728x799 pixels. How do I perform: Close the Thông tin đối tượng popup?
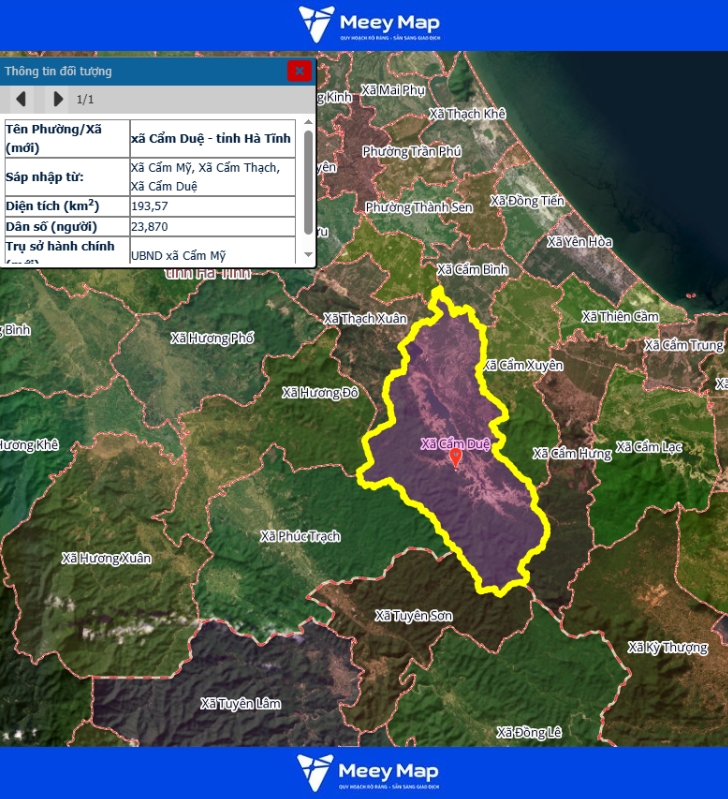pyautogui.click(x=298, y=71)
